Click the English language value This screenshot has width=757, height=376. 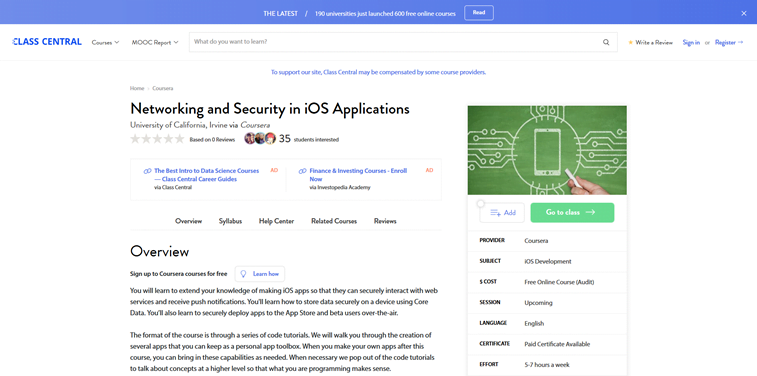[534, 323]
